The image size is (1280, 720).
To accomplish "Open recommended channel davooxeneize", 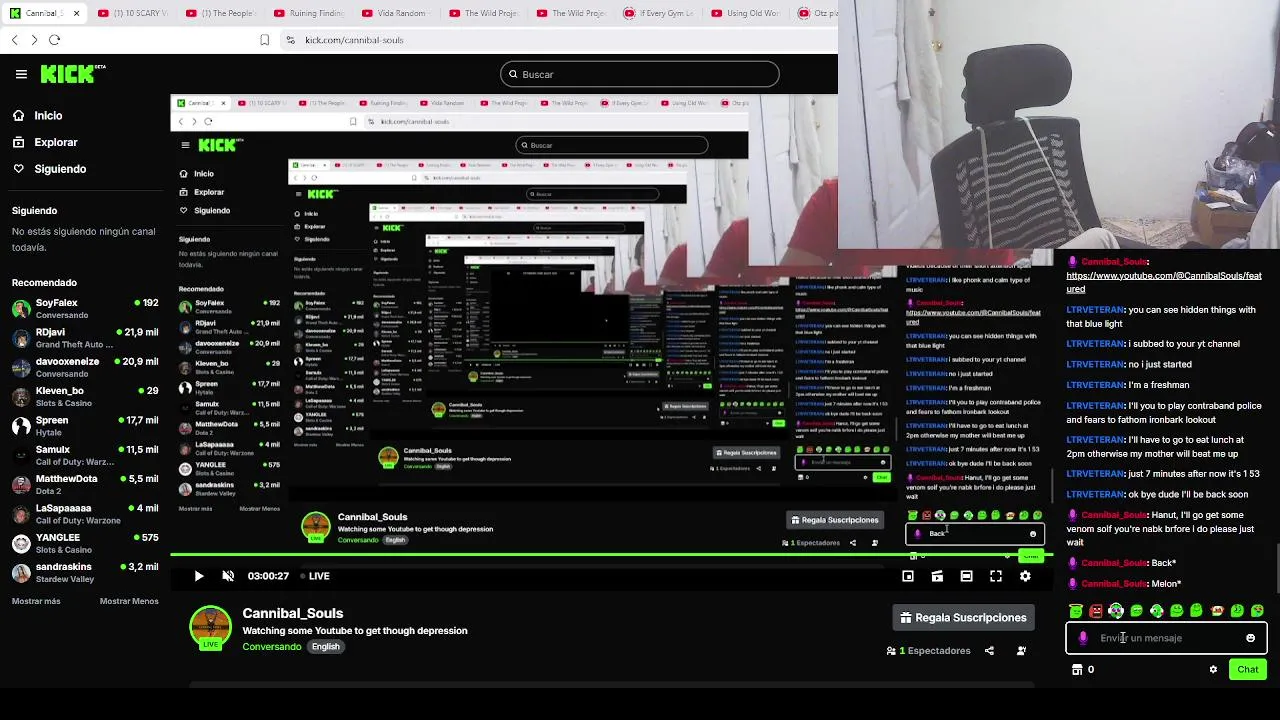I will (x=85, y=367).
